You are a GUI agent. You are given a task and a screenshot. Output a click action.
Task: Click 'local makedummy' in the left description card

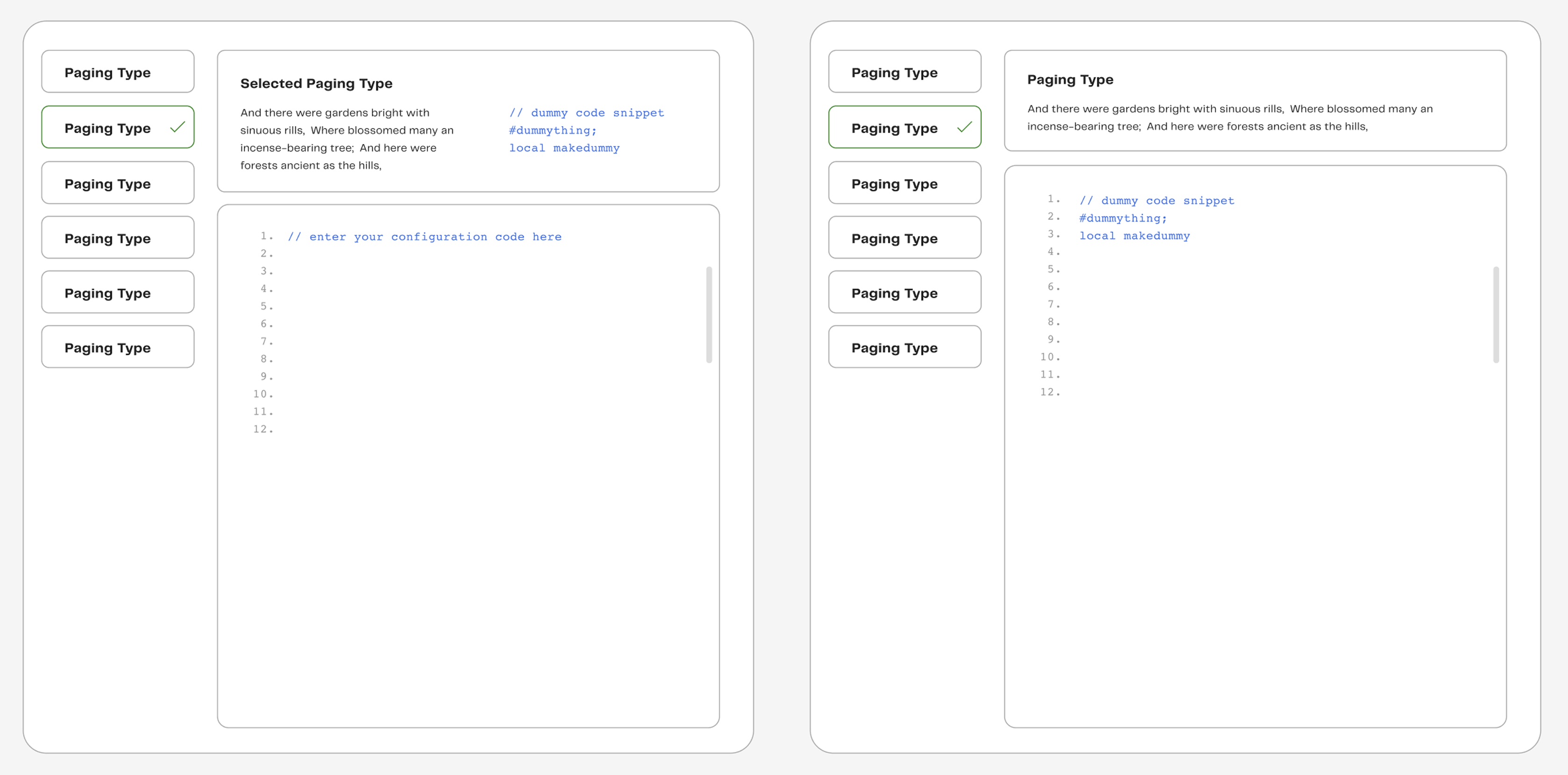(x=564, y=148)
